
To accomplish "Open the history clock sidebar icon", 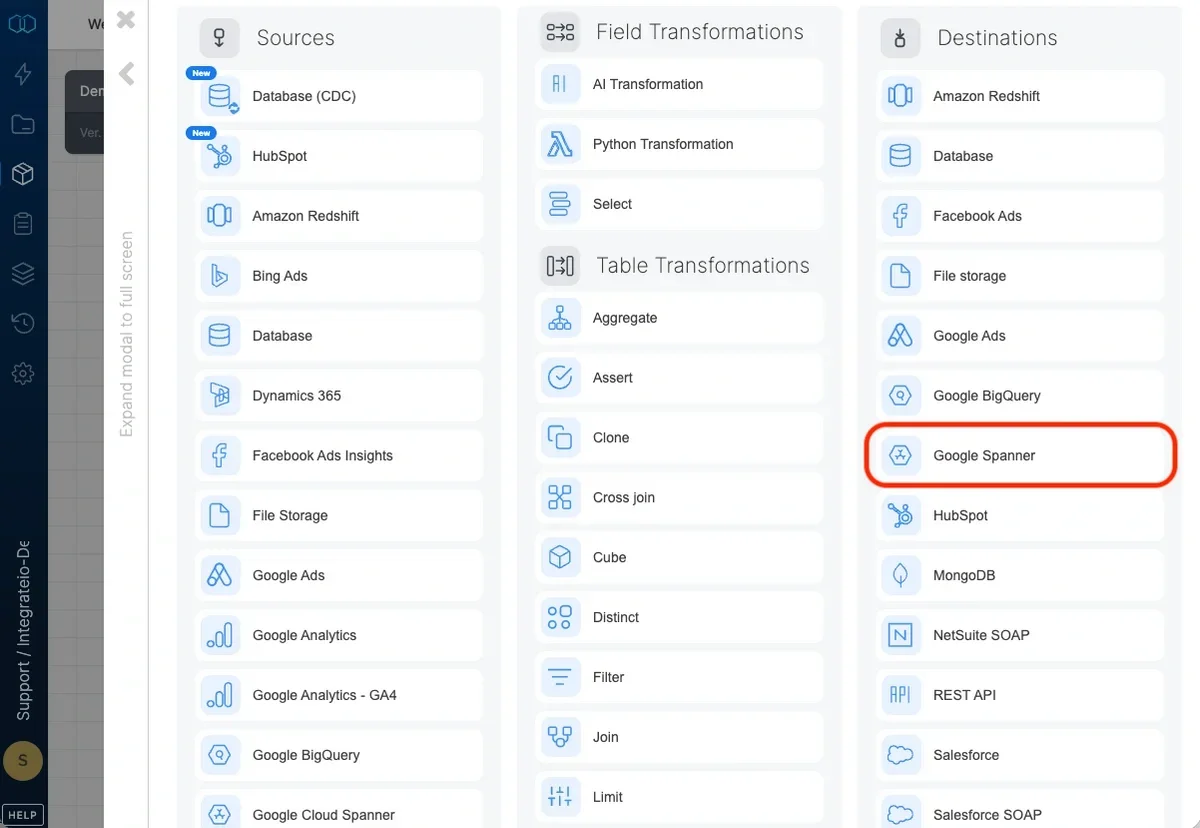I will 23,323.
